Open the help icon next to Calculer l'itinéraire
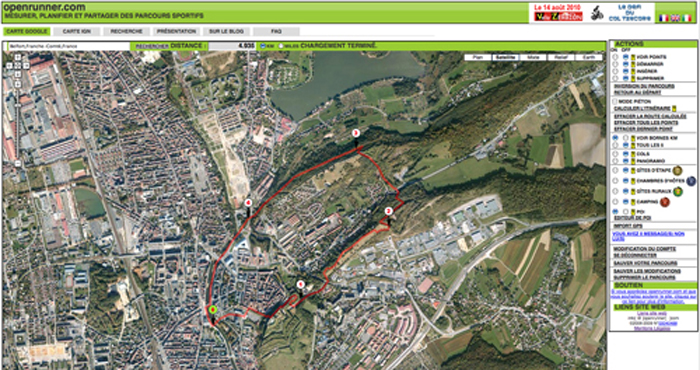 point(674,108)
